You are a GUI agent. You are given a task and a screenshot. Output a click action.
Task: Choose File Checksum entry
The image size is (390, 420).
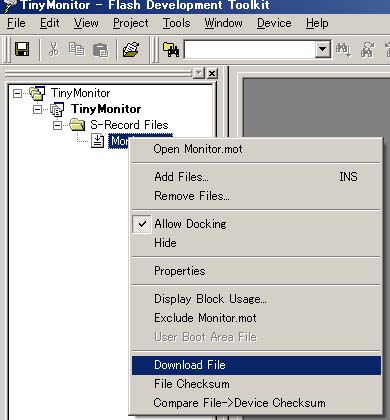[x=256, y=384]
